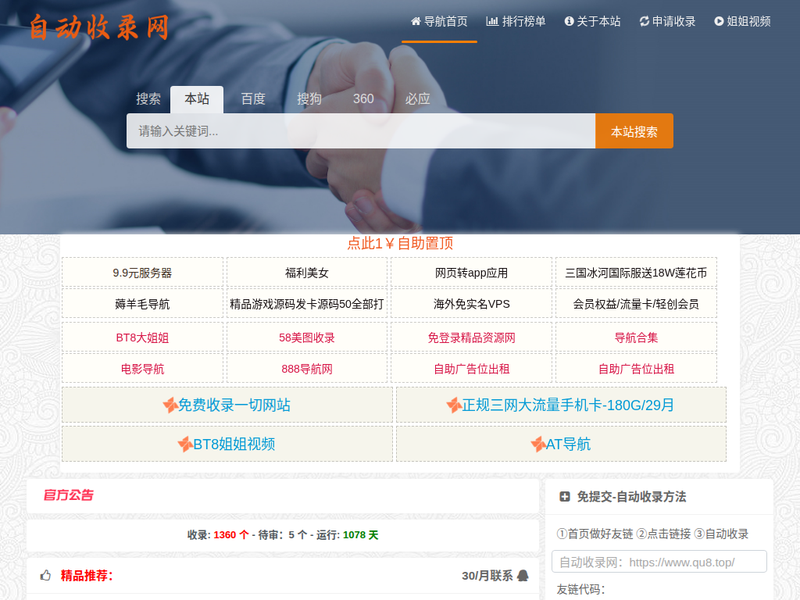Screen dimensions: 800x600
Task: Open the 电影导航 link
Action: pyautogui.click(x=142, y=369)
